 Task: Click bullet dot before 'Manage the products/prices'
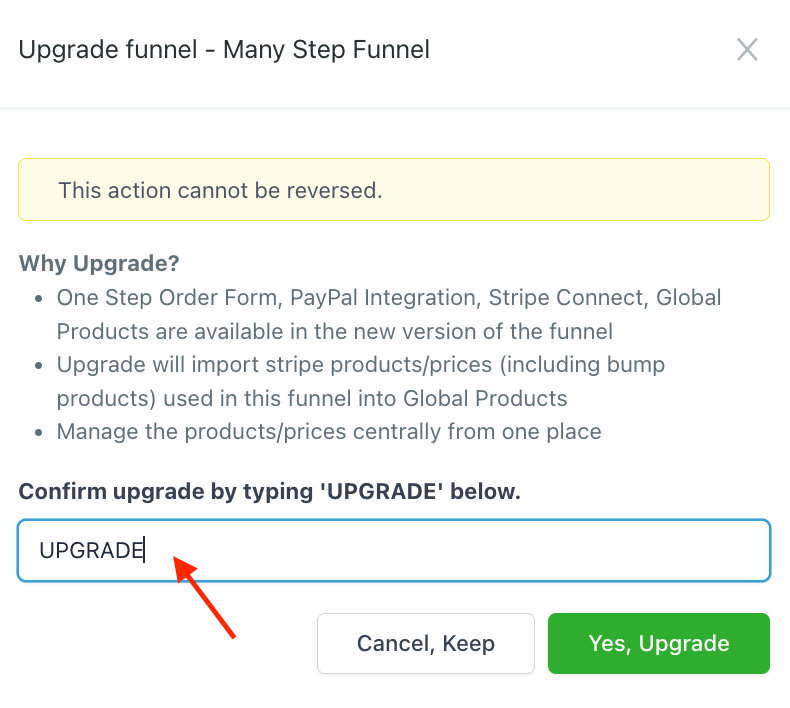coord(38,433)
